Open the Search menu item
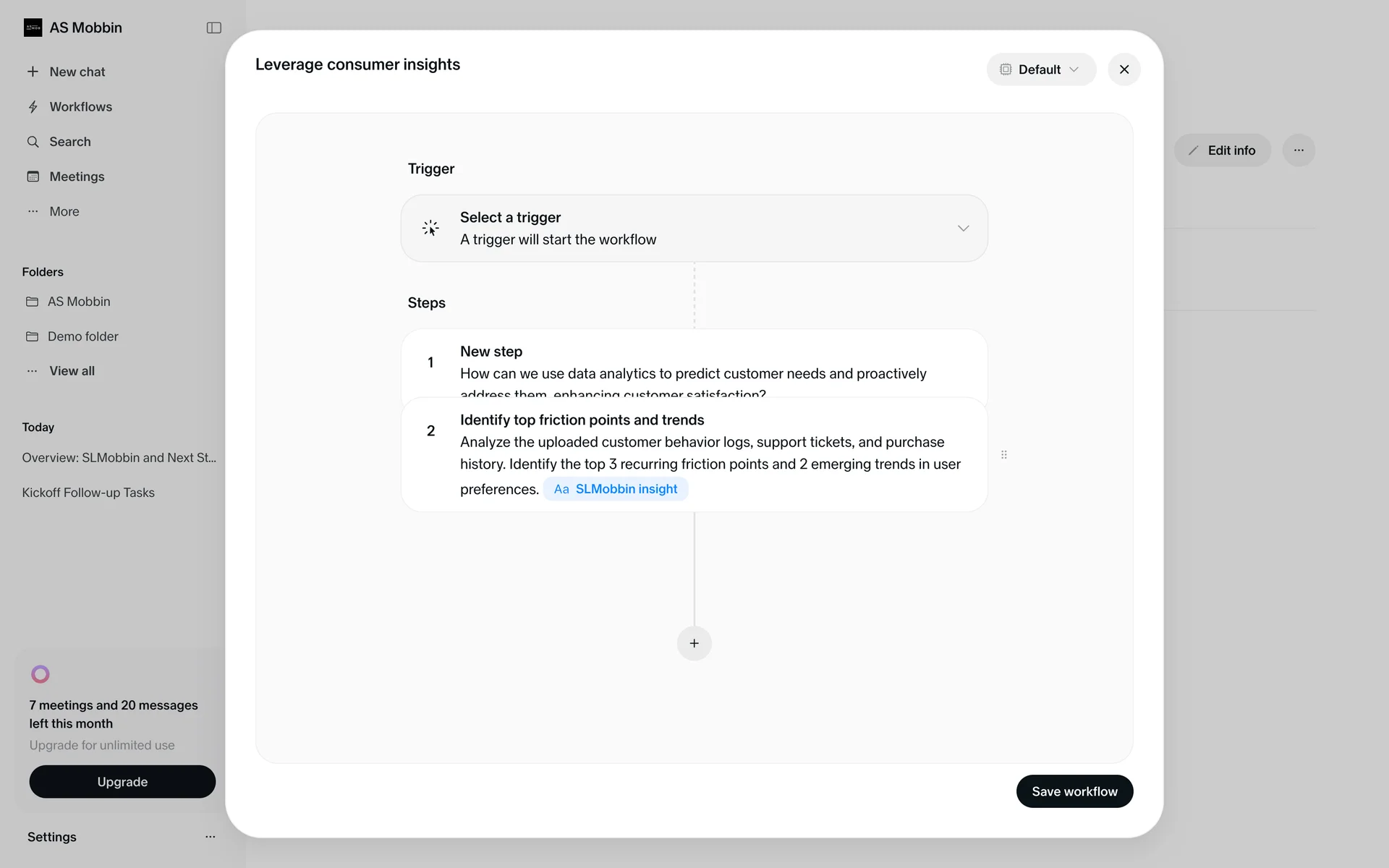 click(69, 142)
